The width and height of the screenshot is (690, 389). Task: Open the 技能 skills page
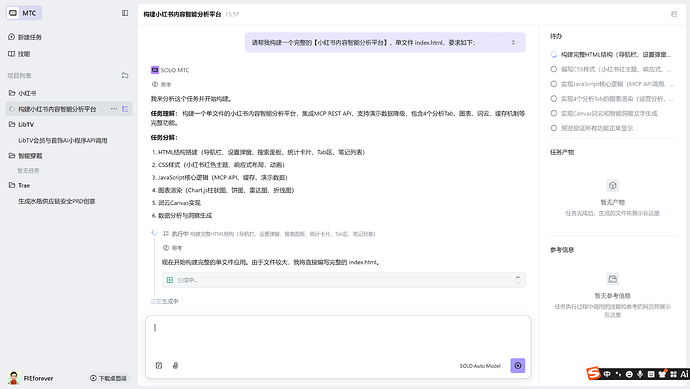click(x=19, y=54)
